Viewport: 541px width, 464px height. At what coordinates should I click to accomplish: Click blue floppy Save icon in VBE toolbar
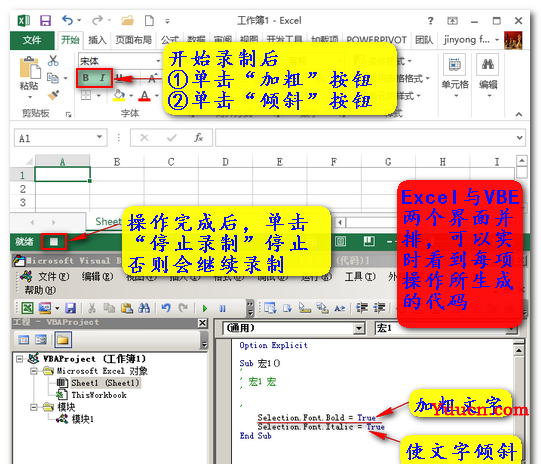pyautogui.click(x=70, y=308)
